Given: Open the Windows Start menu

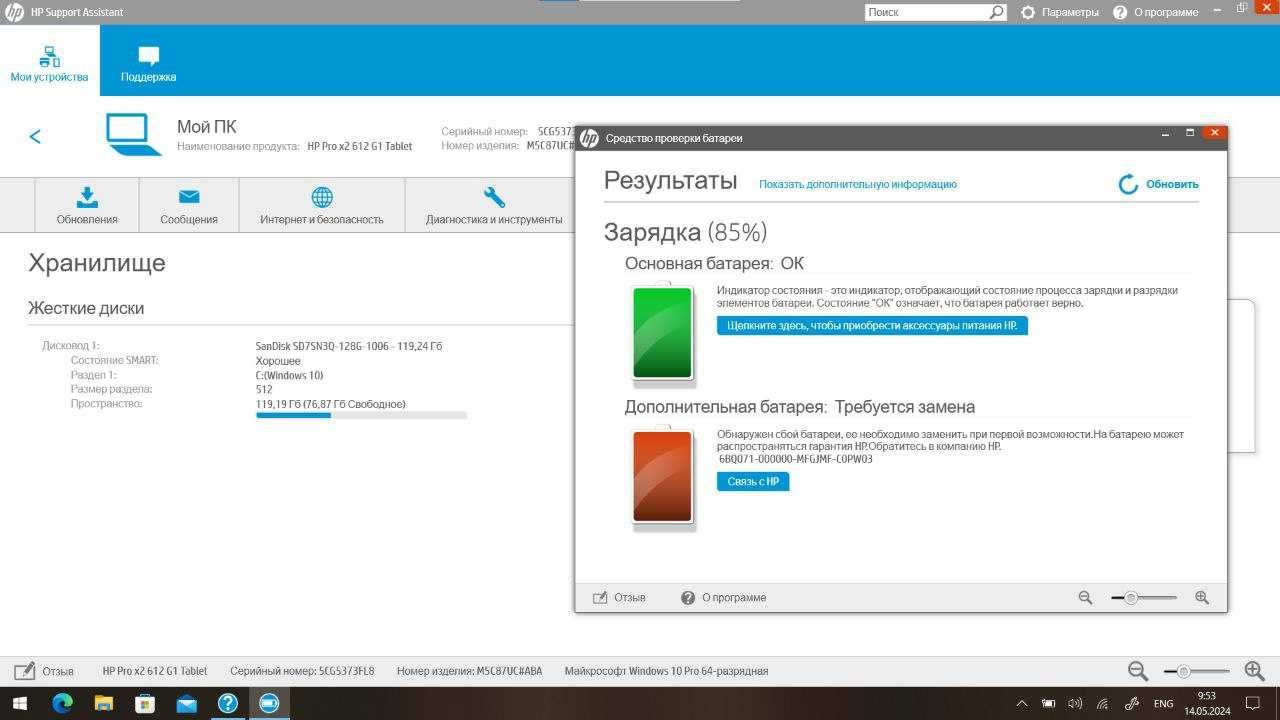Looking at the screenshot, I should coord(20,703).
